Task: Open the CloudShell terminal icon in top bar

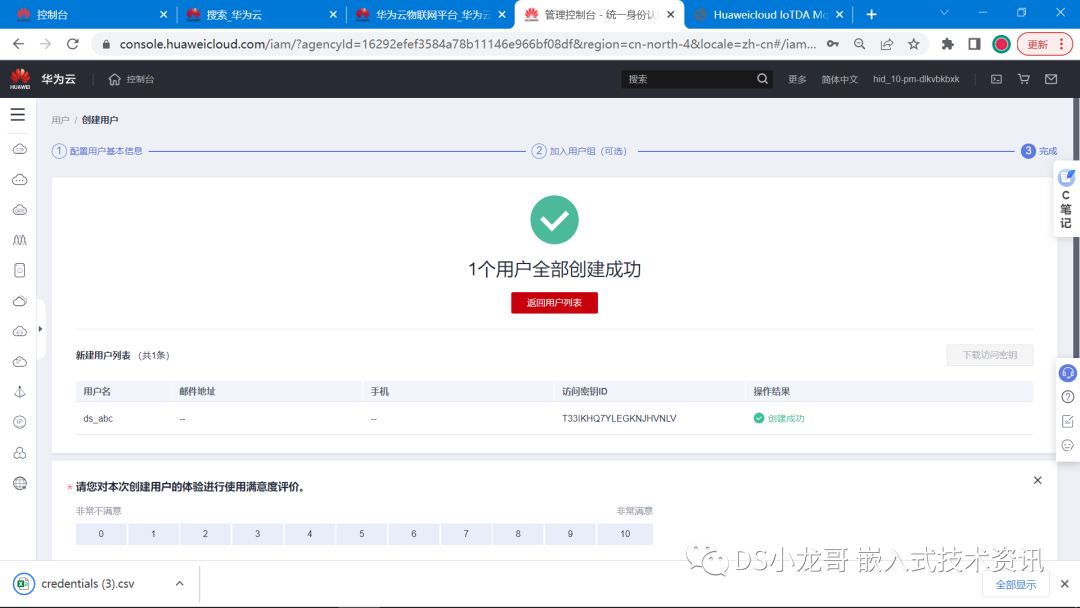Action: [x=996, y=79]
